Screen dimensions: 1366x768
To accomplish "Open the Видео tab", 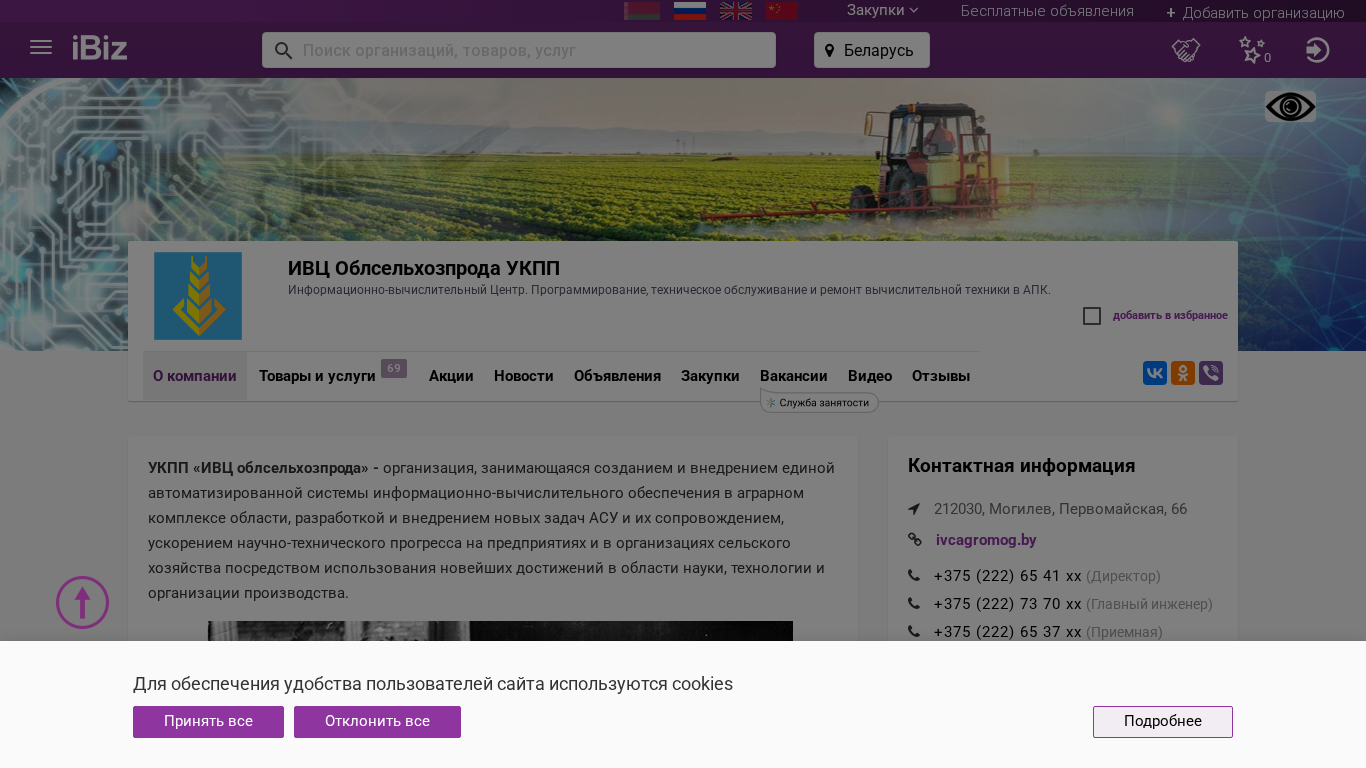I will tap(870, 376).
